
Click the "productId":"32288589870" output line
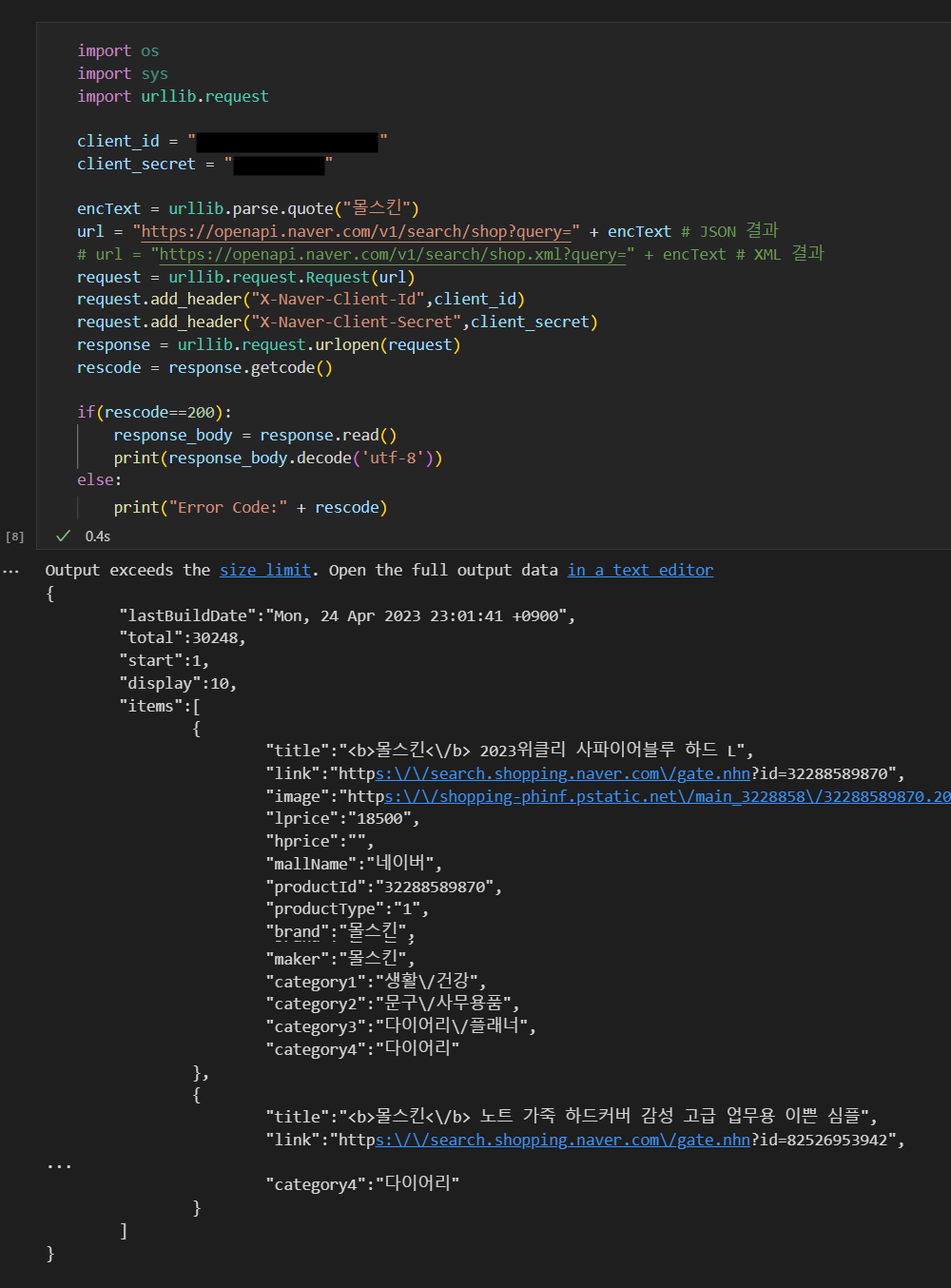click(x=383, y=887)
